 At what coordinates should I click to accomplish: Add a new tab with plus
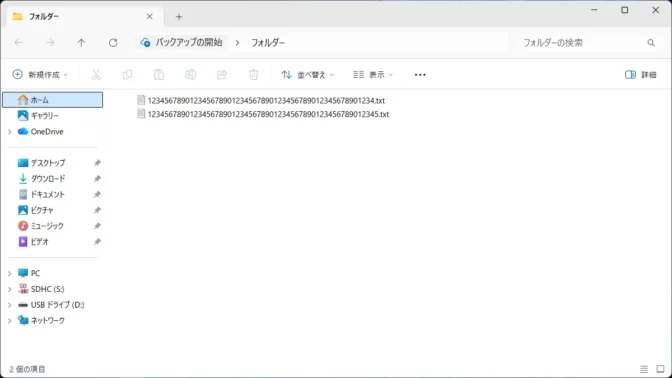[x=179, y=17]
